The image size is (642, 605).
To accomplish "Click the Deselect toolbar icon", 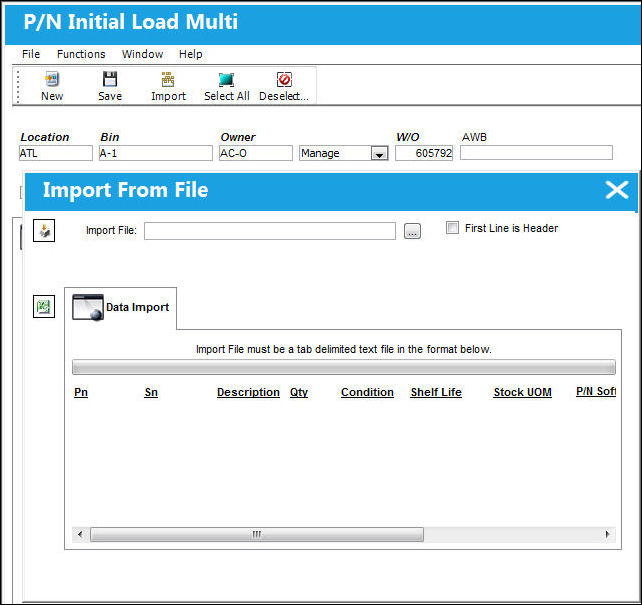I will (284, 79).
